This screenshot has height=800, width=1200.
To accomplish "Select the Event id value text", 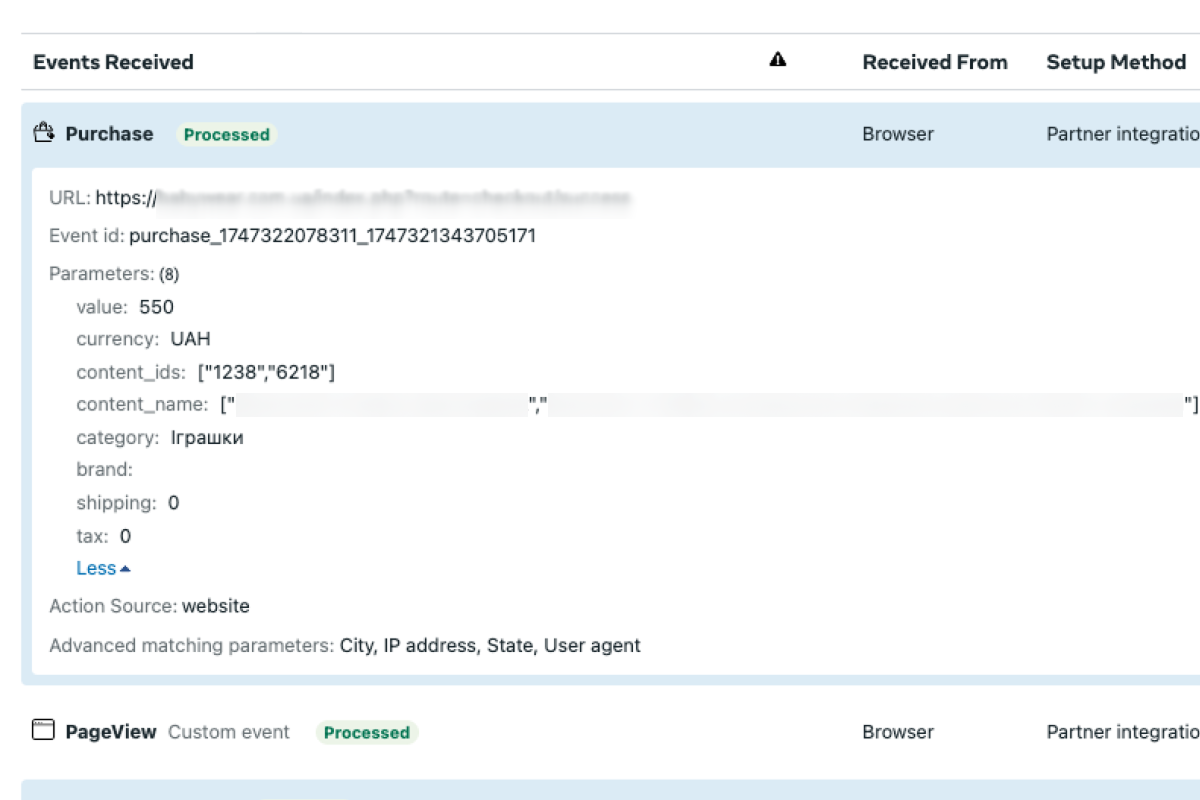I will pos(335,236).
